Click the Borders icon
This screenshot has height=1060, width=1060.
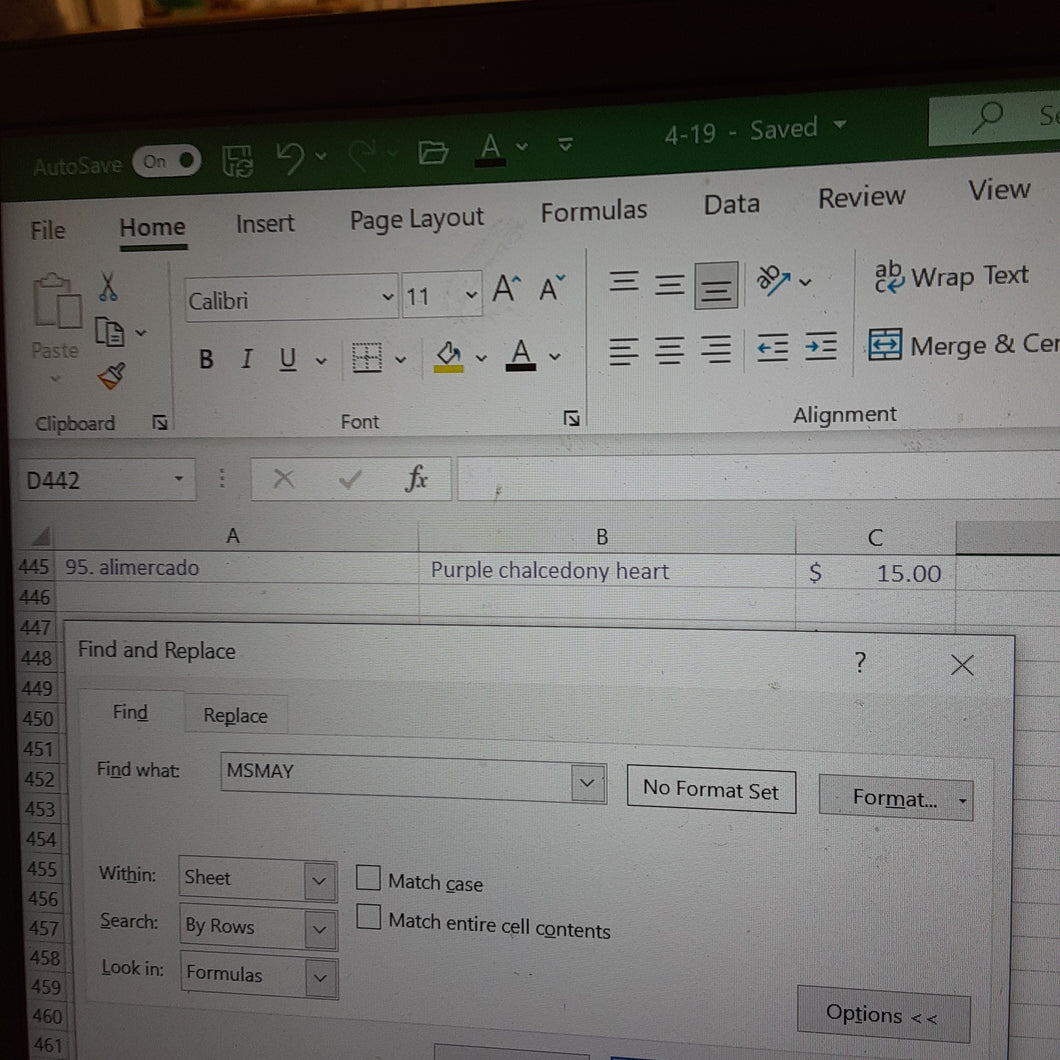click(x=367, y=358)
